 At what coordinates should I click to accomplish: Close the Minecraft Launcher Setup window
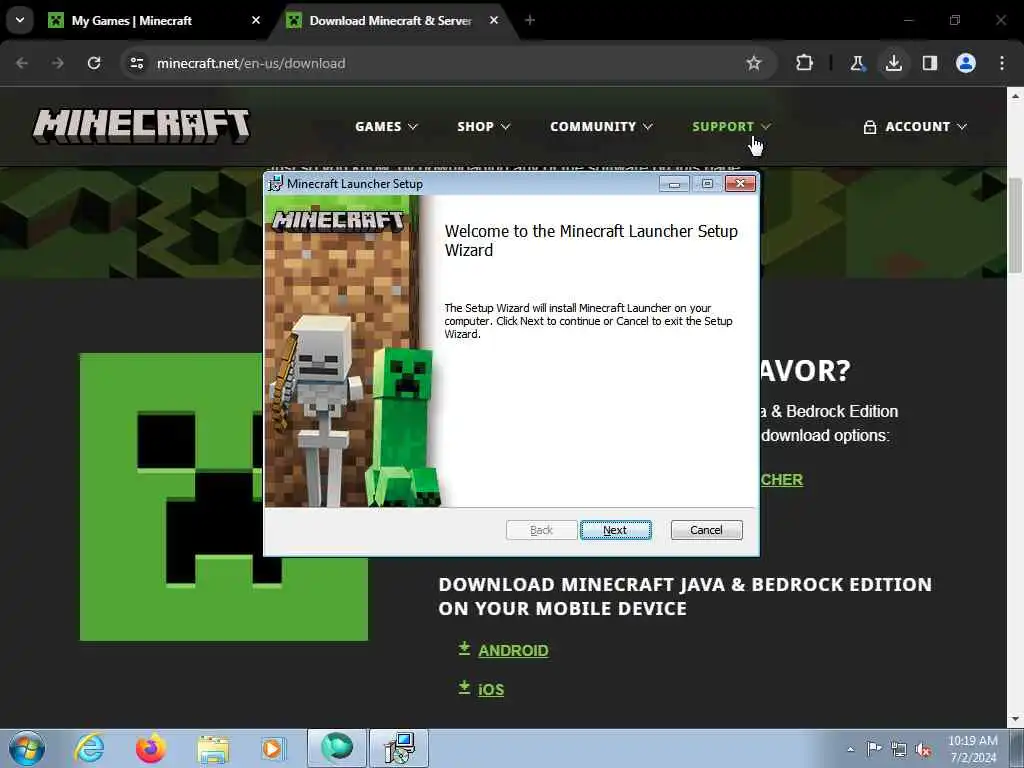click(740, 184)
